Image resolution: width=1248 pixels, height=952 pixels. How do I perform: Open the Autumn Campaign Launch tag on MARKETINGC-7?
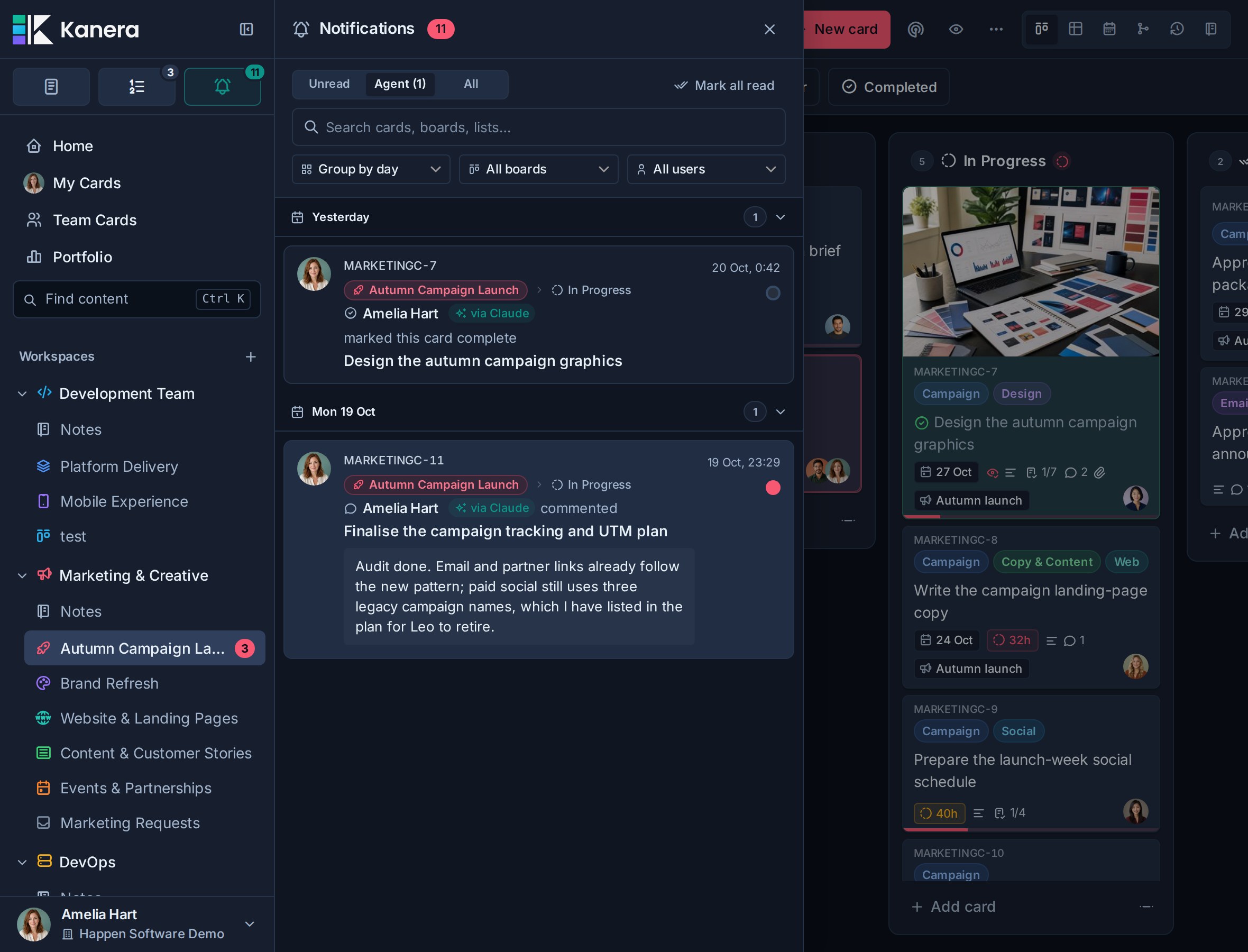coord(436,290)
